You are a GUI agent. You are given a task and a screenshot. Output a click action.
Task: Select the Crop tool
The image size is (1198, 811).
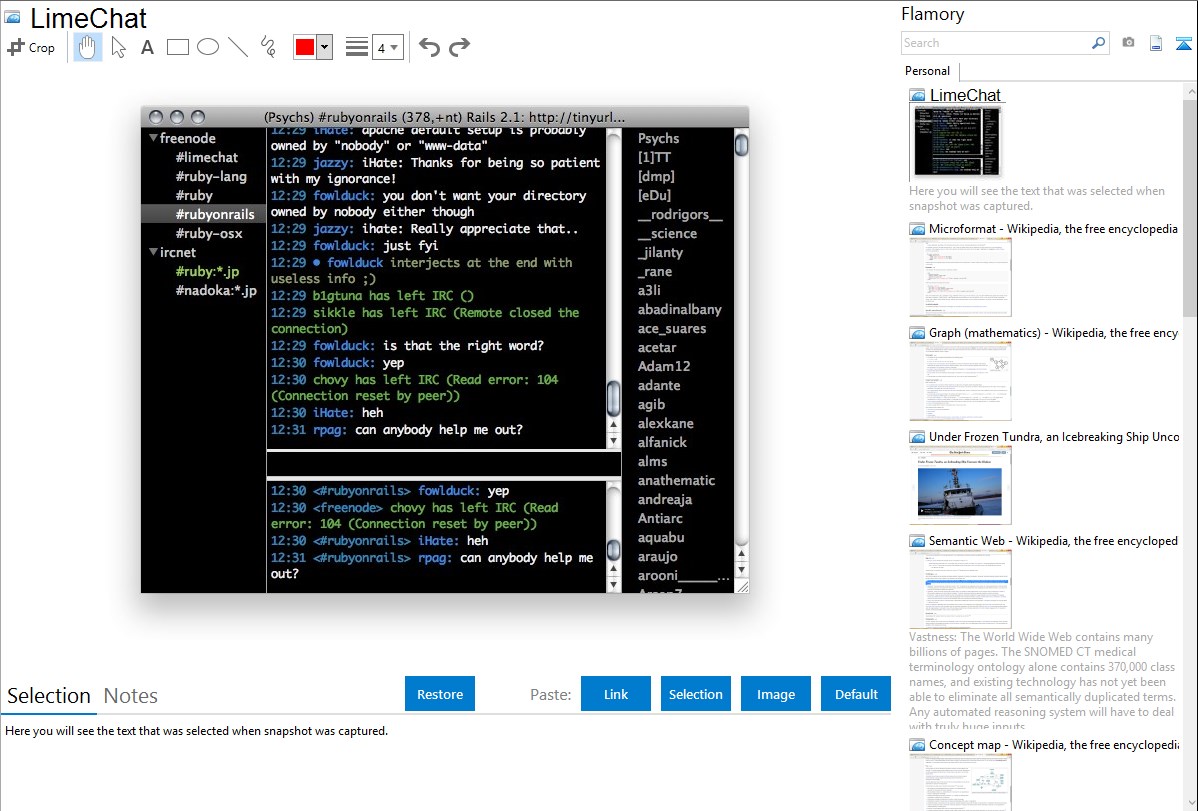(31, 47)
